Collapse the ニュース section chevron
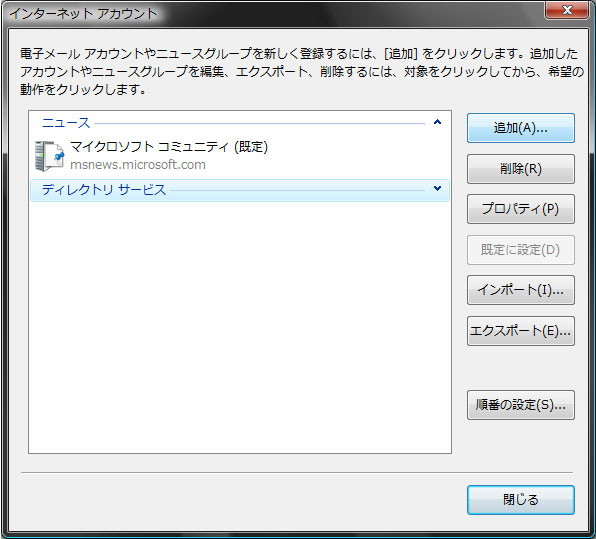 437,122
